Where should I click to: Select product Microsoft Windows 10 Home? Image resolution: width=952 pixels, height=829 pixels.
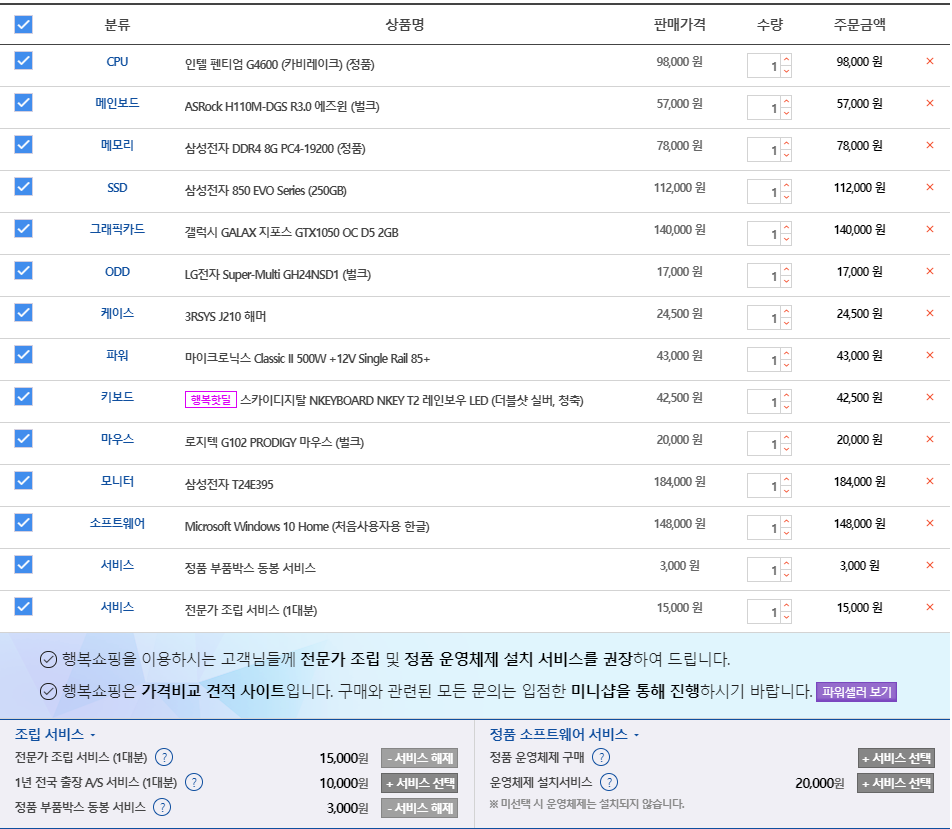point(307,527)
